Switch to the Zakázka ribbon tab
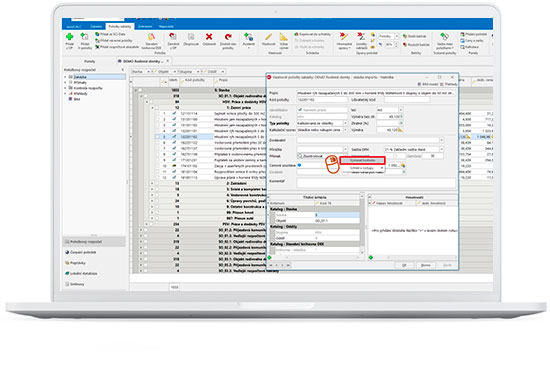The width and height of the screenshot is (550, 382). pos(96,27)
